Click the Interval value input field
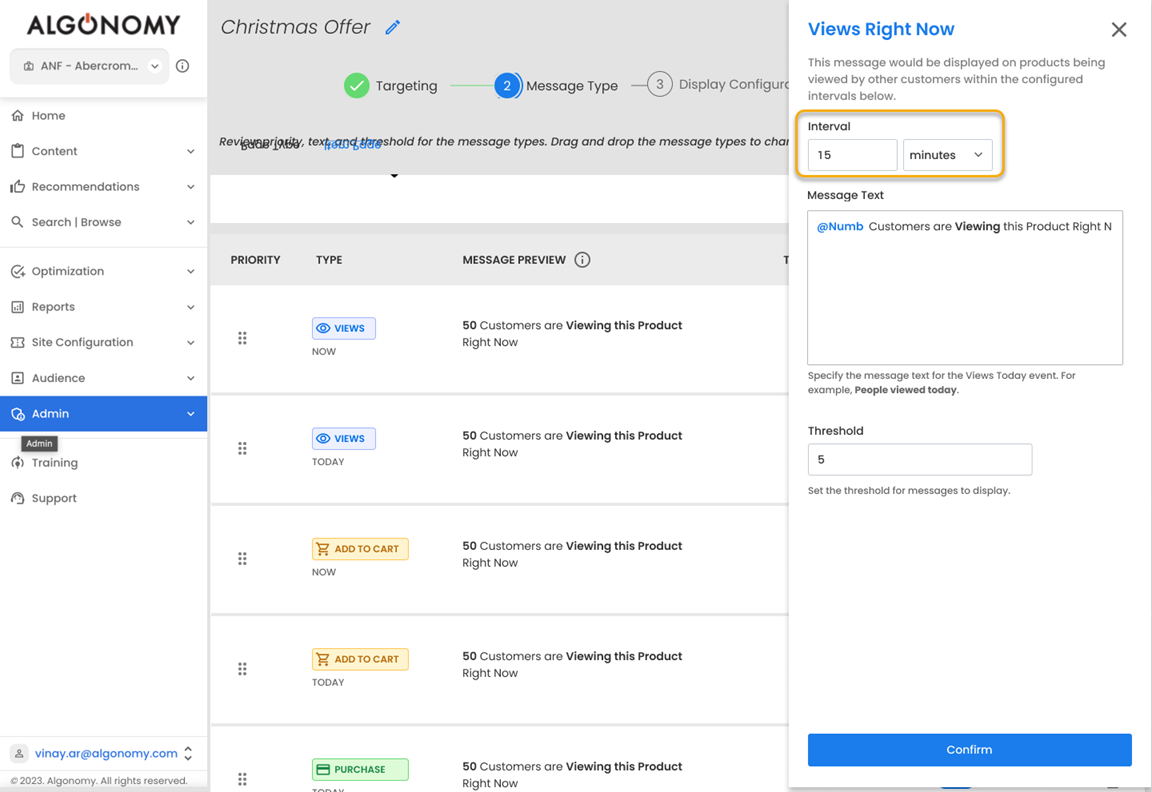The image size is (1152, 792). click(x=852, y=155)
